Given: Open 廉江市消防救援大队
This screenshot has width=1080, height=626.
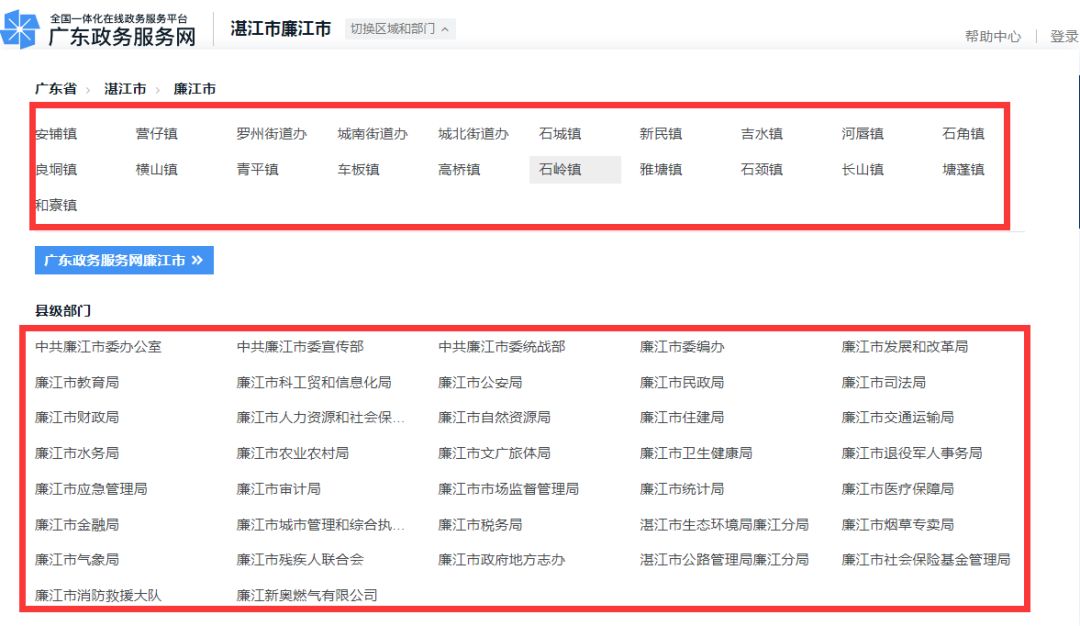Looking at the screenshot, I should coord(98,595).
